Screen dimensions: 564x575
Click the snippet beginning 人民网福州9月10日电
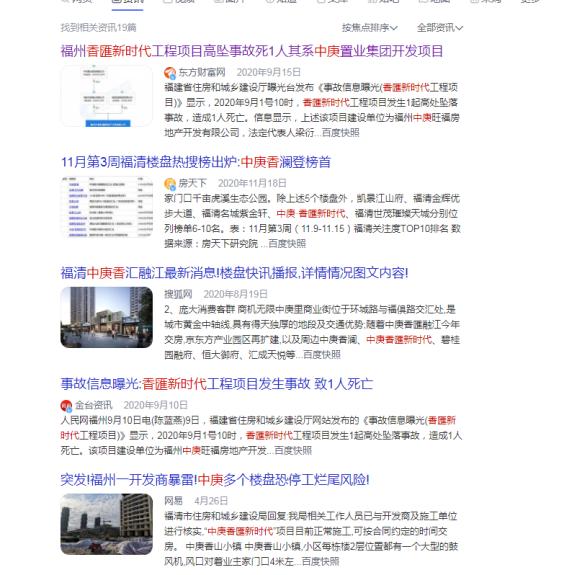pyautogui.click(x=261, y=435)
